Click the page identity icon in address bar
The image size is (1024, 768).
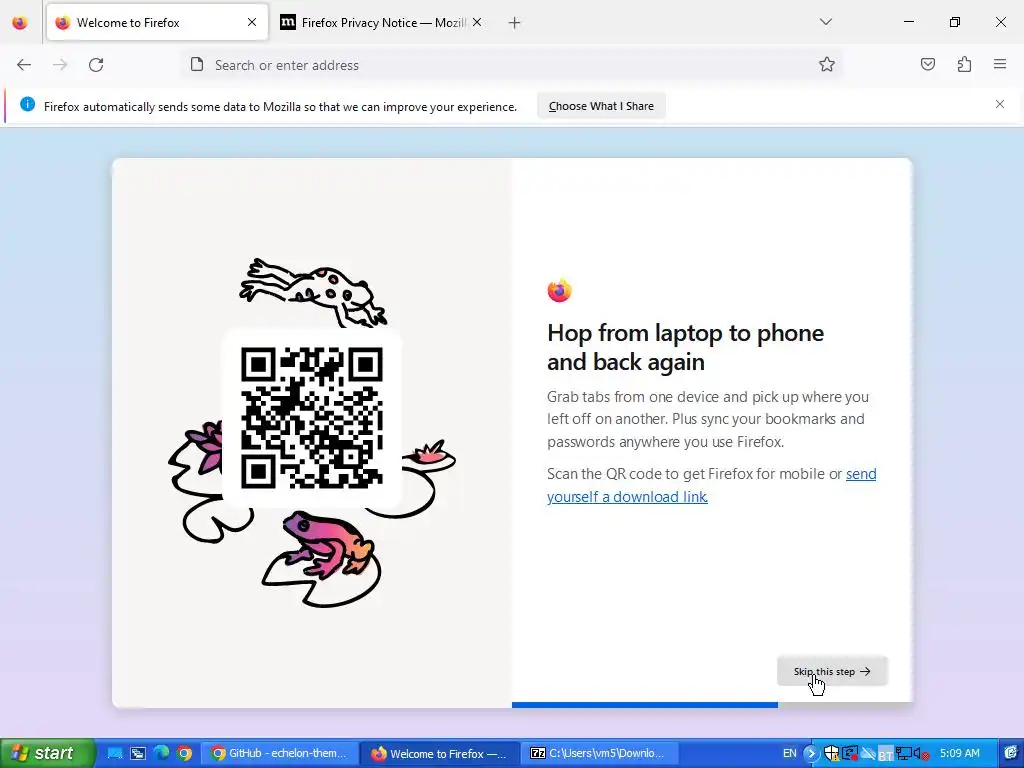coord(197,65)
